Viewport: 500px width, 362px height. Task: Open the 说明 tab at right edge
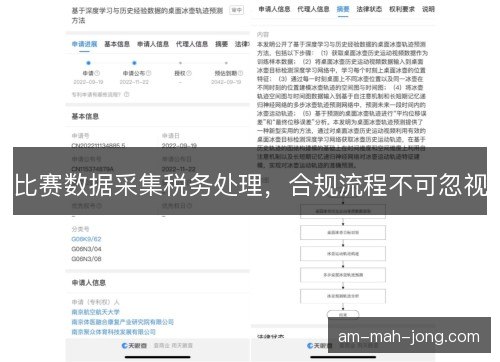428,9
